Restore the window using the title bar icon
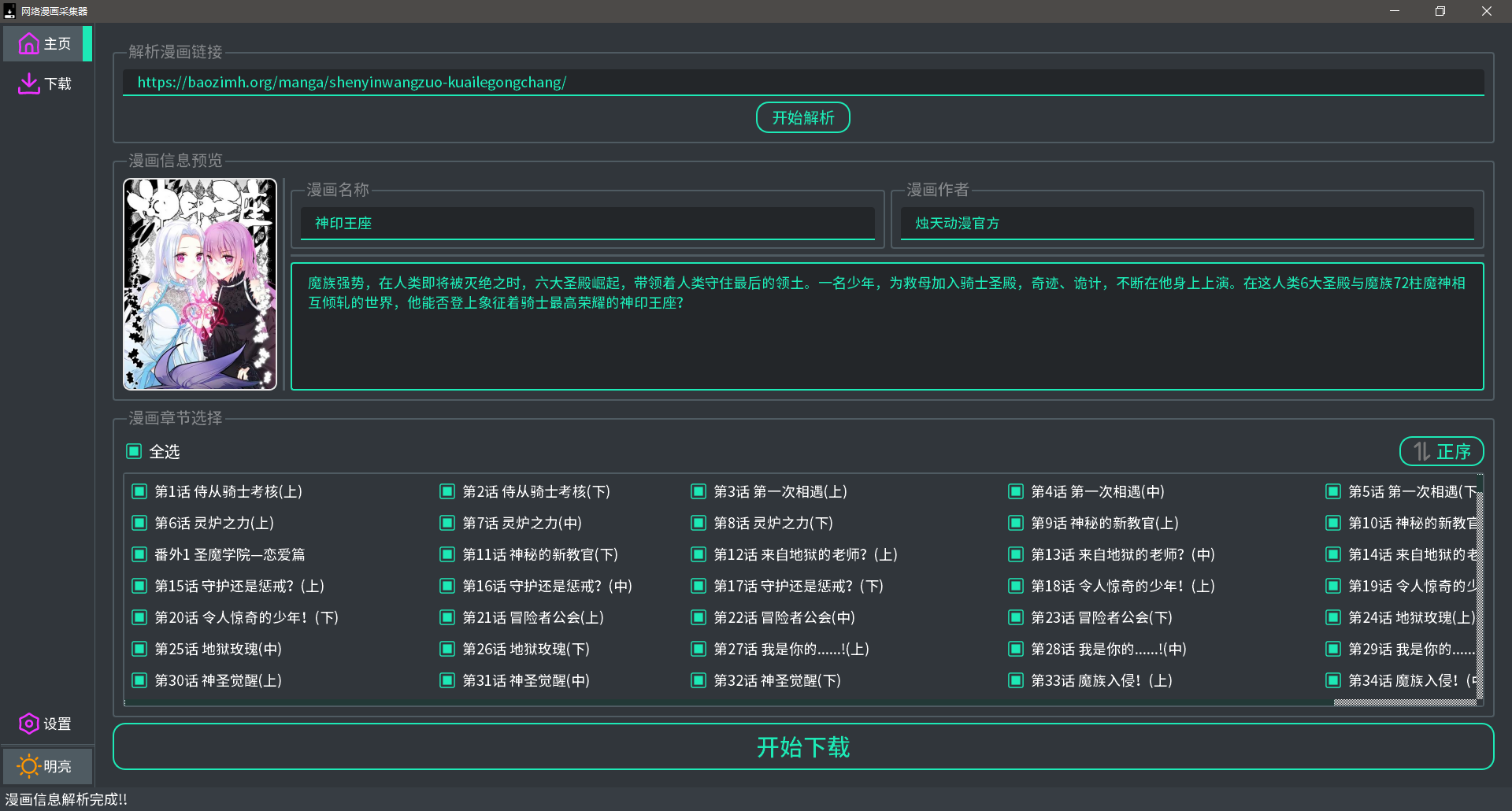The width and height of the screenshot is (1512, 811). click(x=1440, y=11)
